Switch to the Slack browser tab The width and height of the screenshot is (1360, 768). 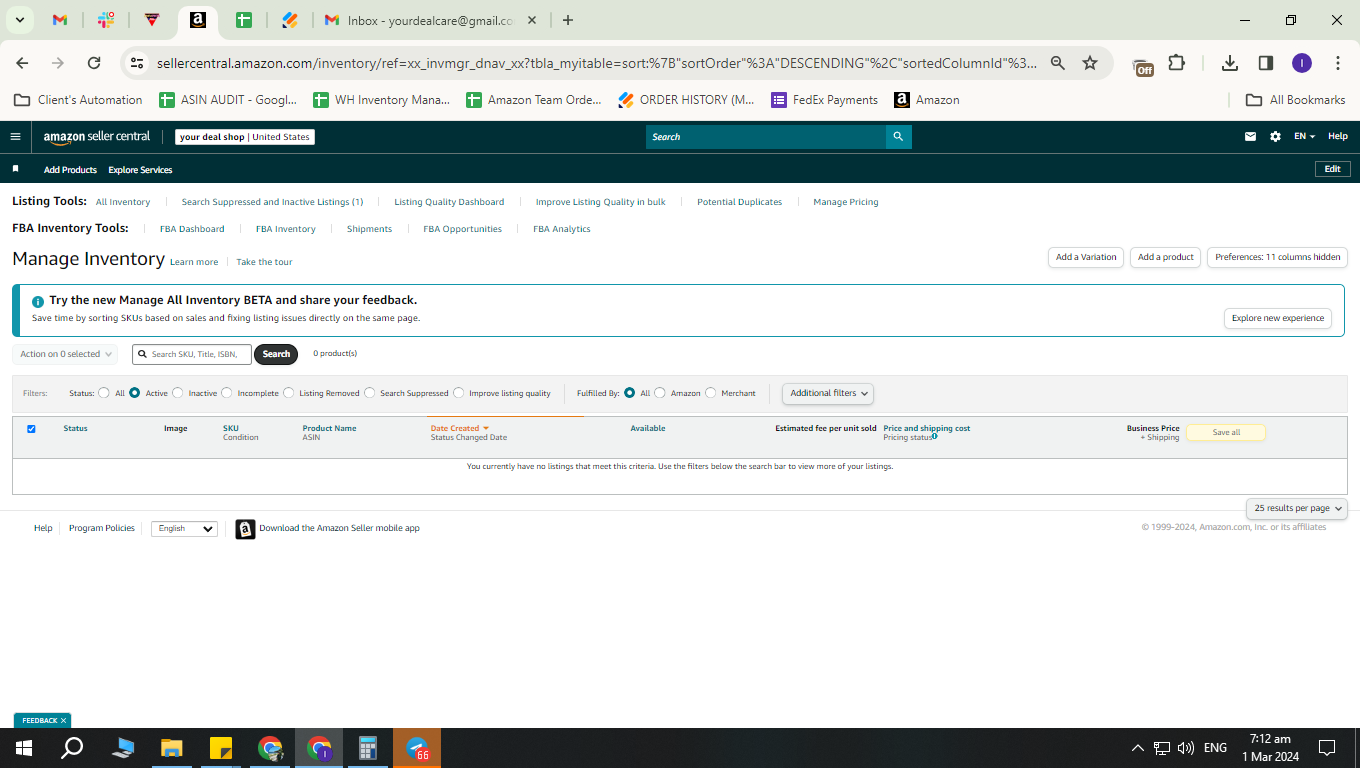point(107,20)
